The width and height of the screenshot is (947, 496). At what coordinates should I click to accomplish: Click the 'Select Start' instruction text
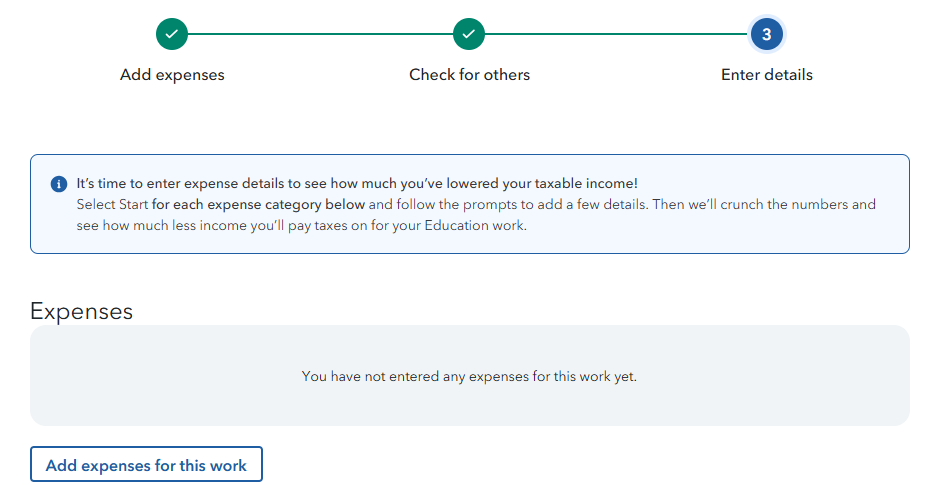coord(112,205)
